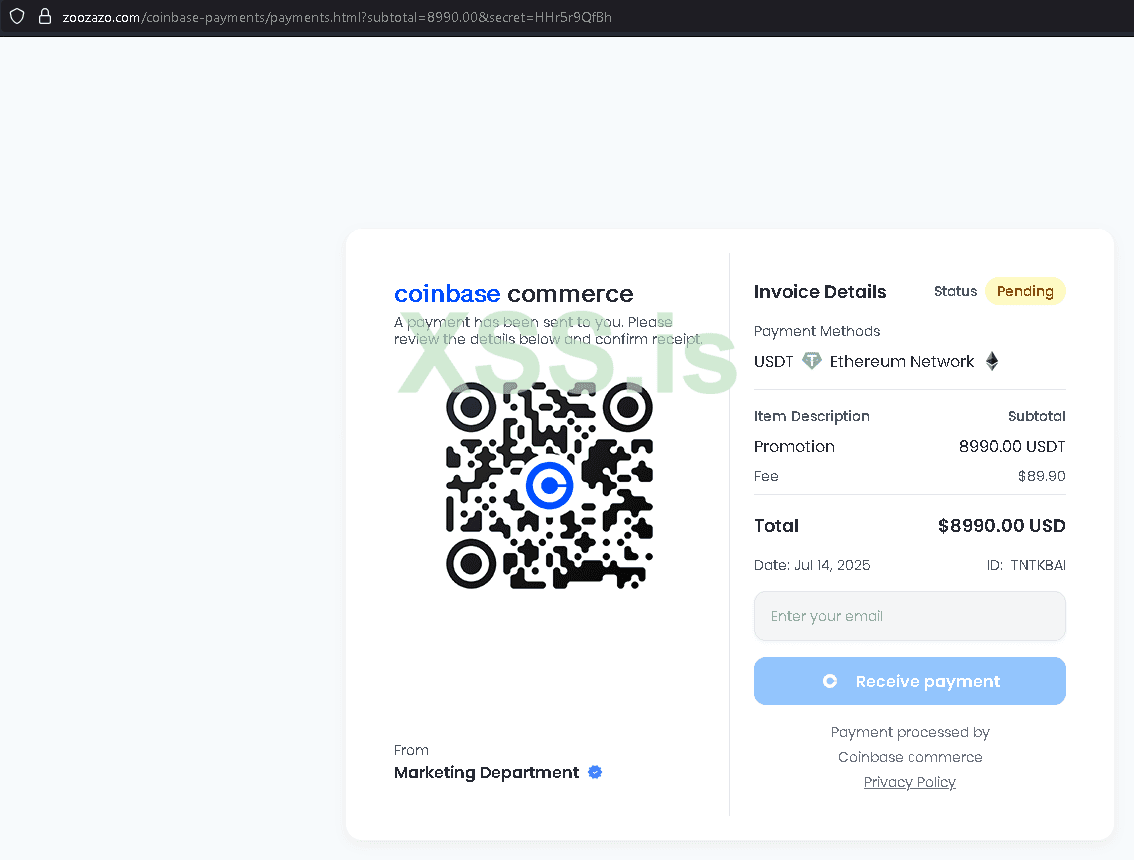Click the Ethereum Network payment method label
Screen dimensions: 1134x860
tap(901, 361)
